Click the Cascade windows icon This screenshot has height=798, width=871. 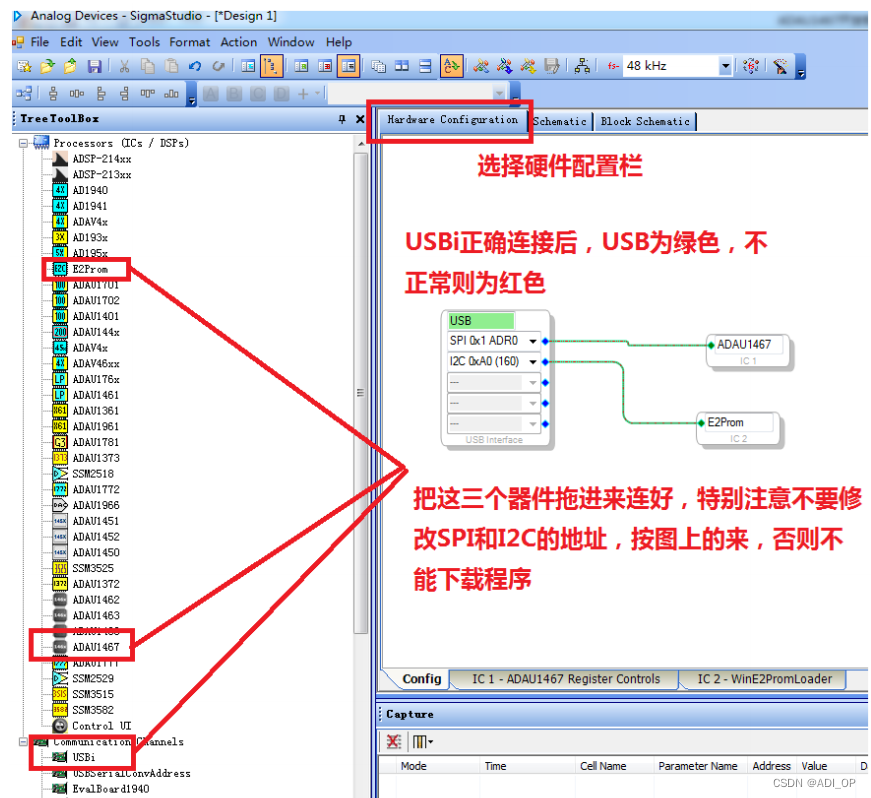[378, 67]
